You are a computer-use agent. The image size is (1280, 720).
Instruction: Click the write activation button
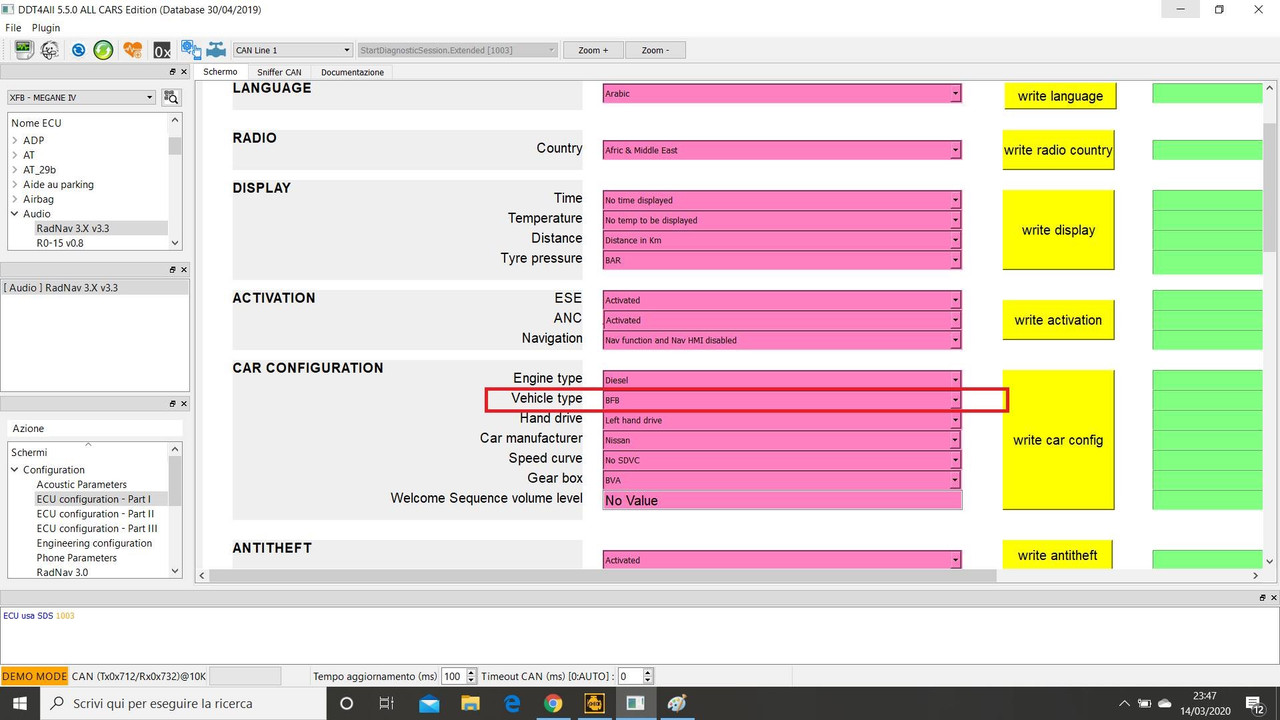(x=1058, y=320)
